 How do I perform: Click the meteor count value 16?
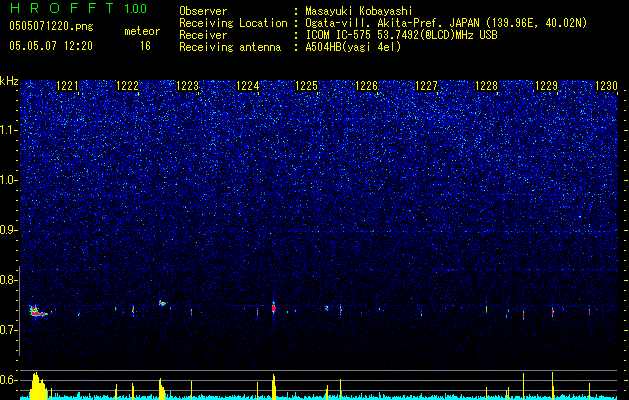pos(145,46)
